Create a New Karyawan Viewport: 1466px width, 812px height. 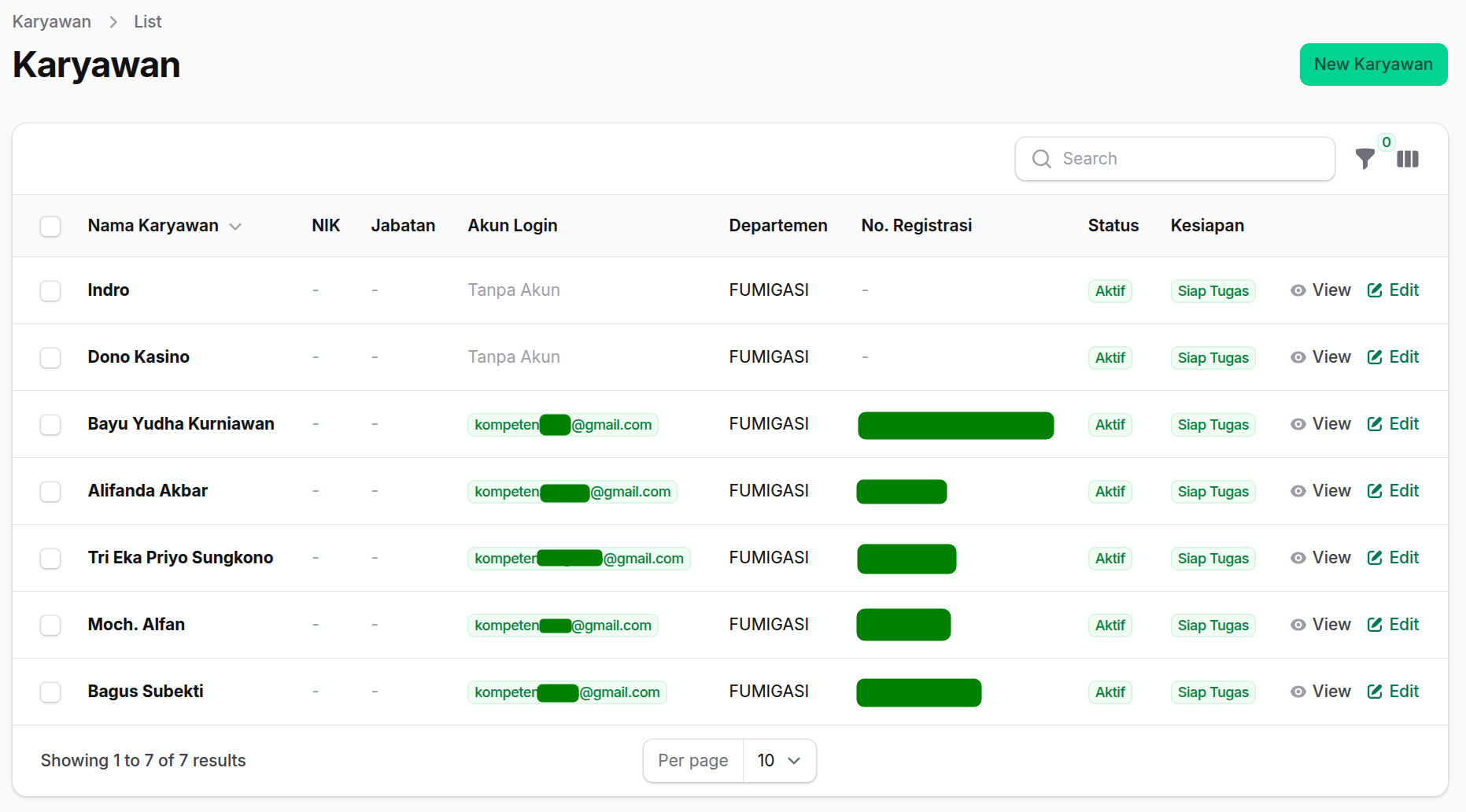tap(1373, 65)
